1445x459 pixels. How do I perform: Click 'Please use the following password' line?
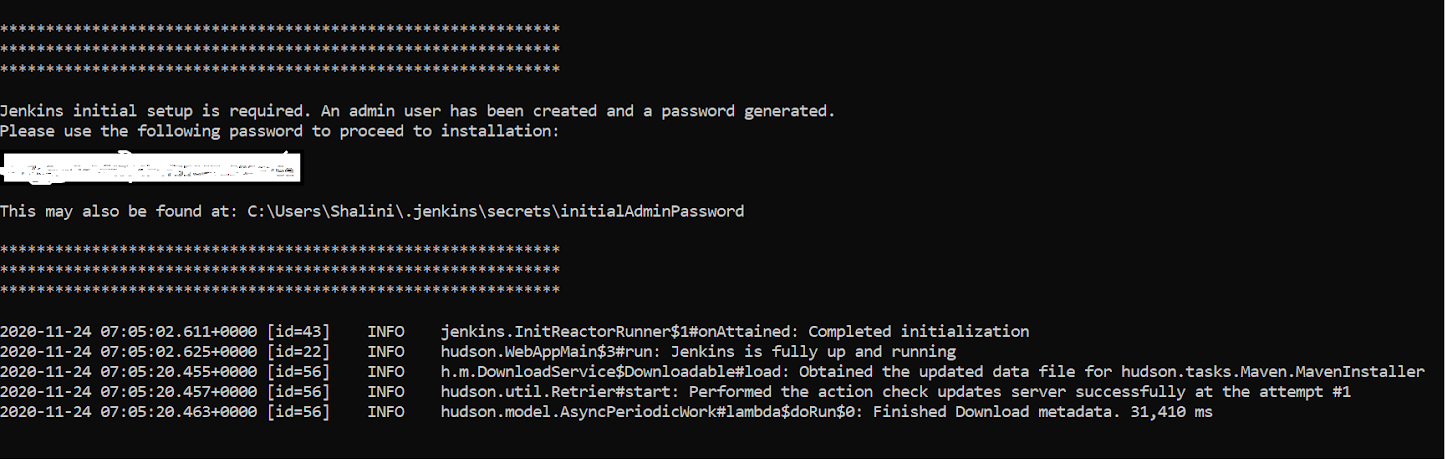[280, 131]
